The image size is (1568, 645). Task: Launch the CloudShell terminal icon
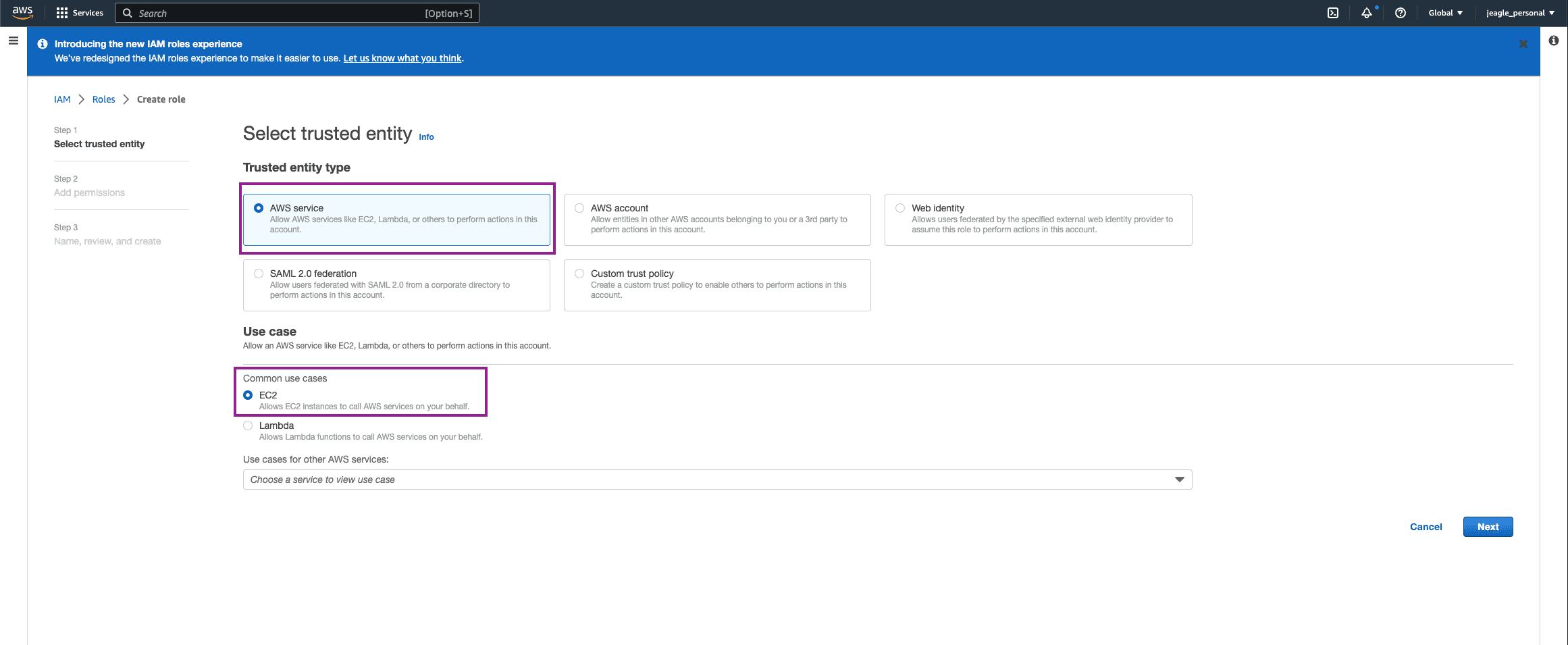pos(1332,13)
